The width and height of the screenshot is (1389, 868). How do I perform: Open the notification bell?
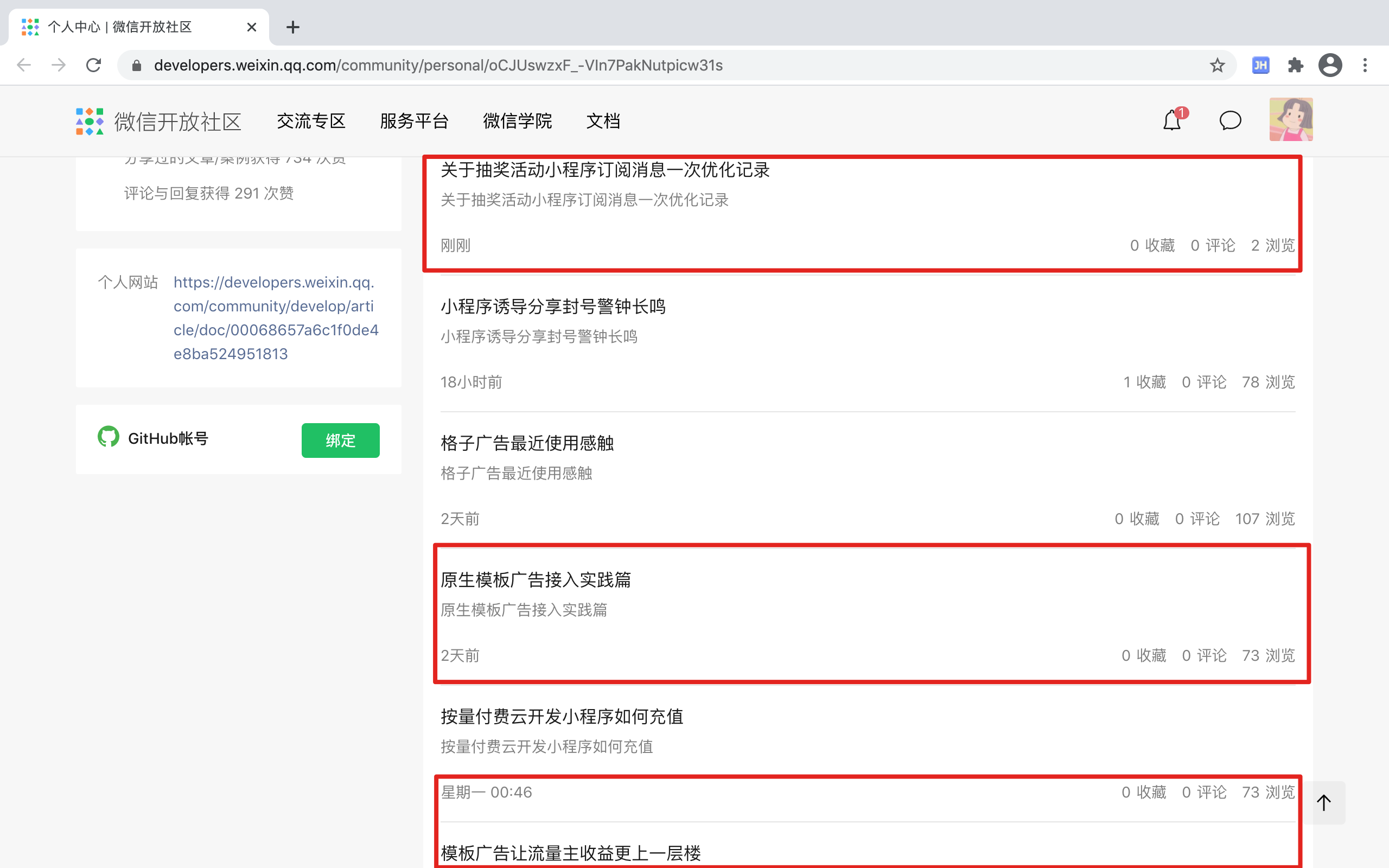(1171, 120)
